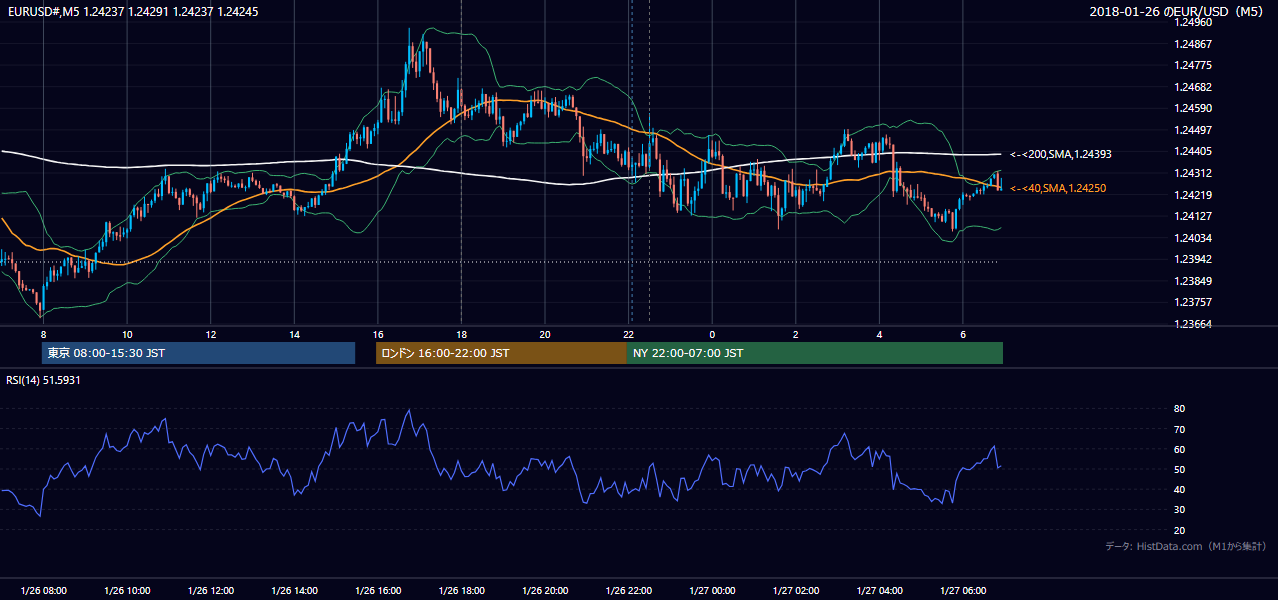Select the 1/27 04:00 time label
1278x600 pixels.
880,591
